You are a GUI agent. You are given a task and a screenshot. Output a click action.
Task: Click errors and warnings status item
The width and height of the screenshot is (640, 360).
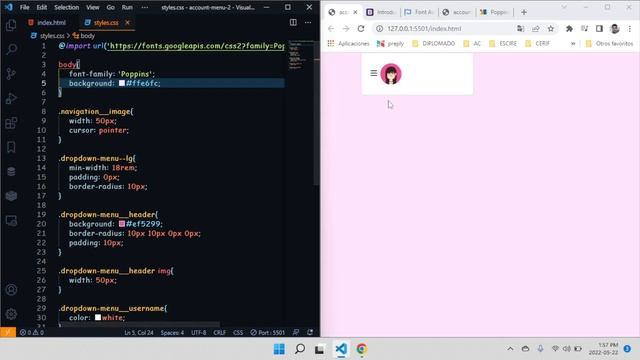(x=31, y=333)
